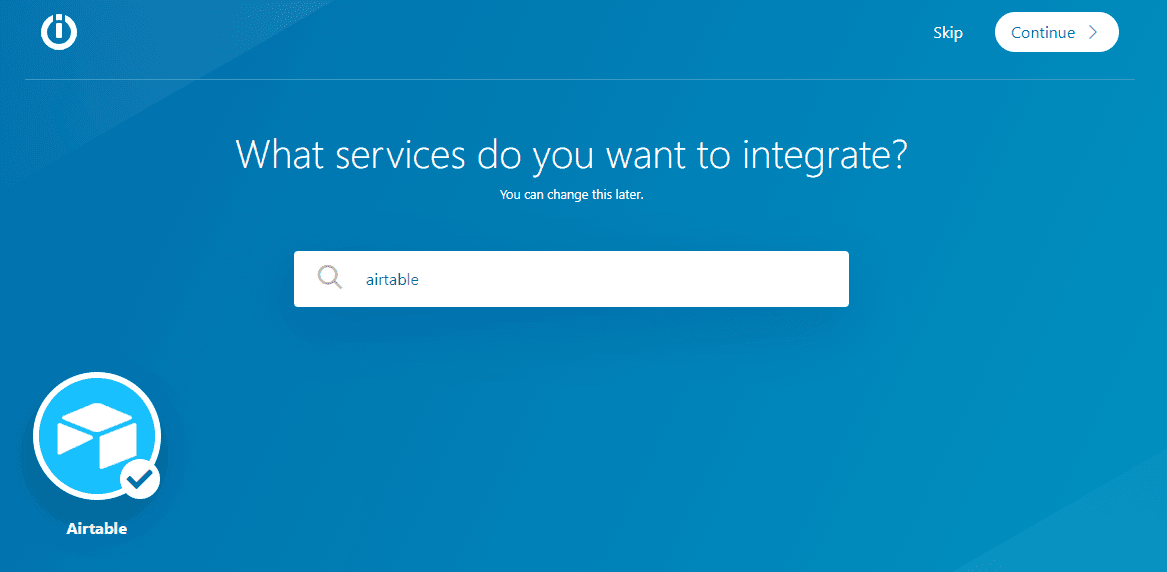Deselect Airtable by clicking its name label
This screenshot has height=572, width=1167.
[x=97, y=529]
